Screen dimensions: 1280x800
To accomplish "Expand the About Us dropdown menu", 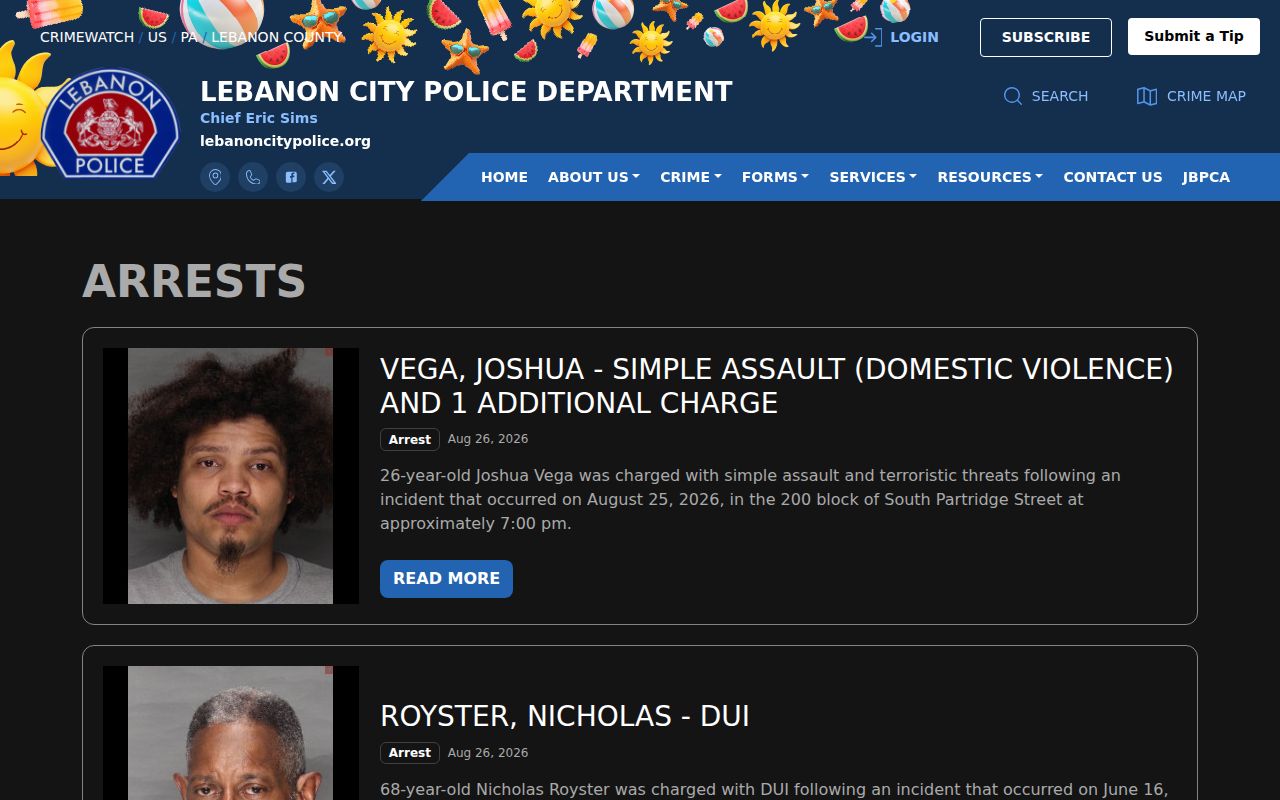I will click(x=594, y=177).
